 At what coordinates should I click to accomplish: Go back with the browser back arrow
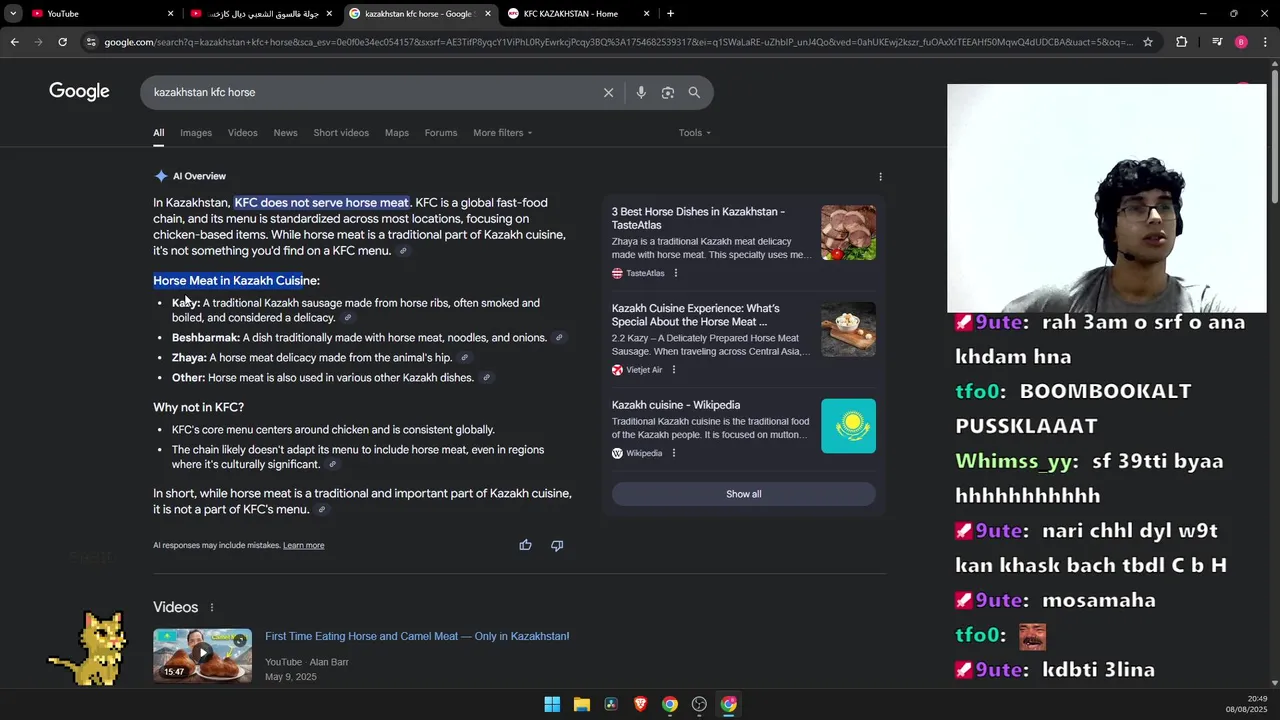(14, 42)
